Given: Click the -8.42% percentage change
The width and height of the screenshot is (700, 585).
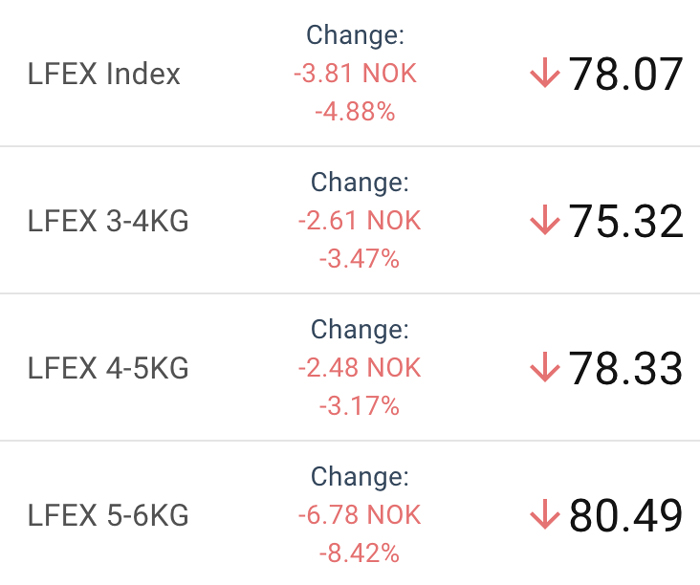Looking at the screenshot, I should (360, 553).
